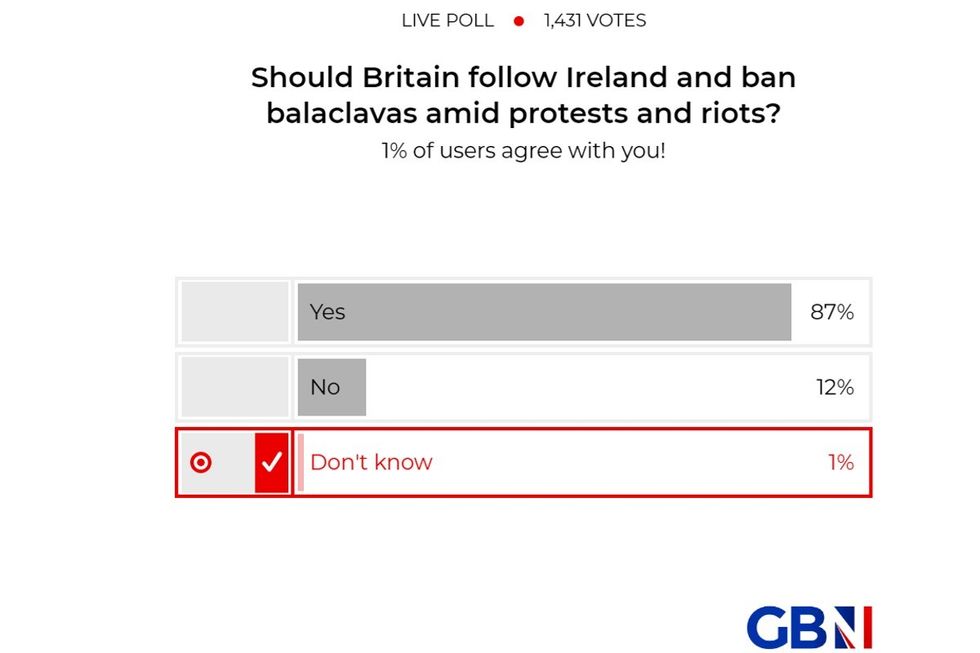Click the 1,431 VOTES count

pyautogui.click(x=595, y=21)
